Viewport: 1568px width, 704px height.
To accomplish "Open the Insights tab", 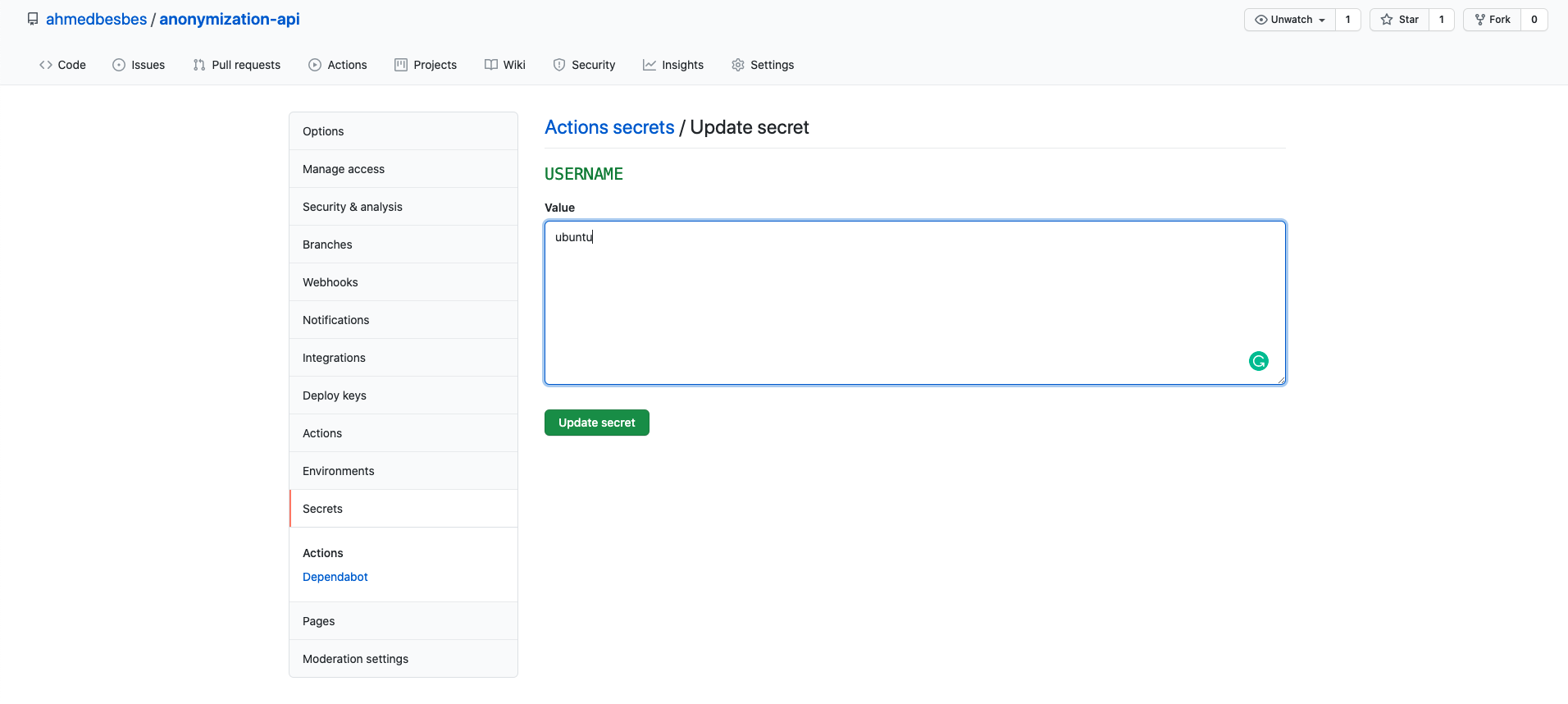I will click(x=673, y=65).
